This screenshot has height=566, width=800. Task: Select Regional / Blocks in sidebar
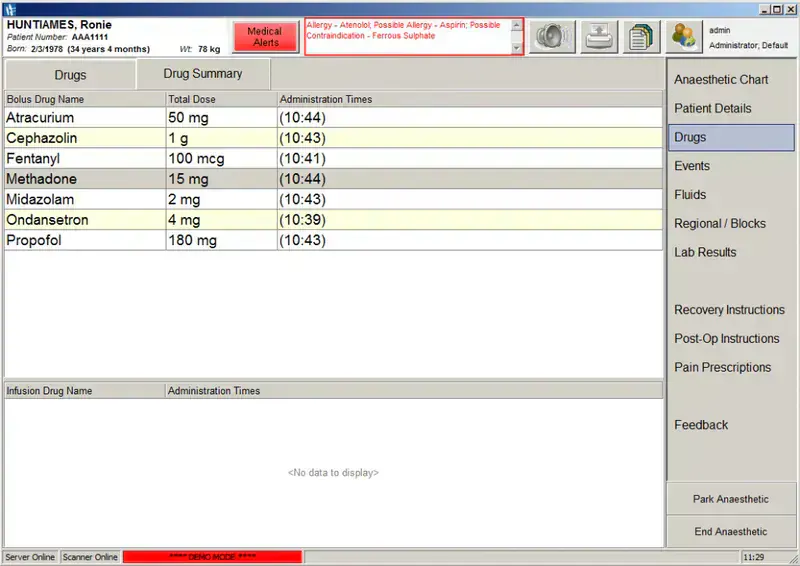pos(719,224)
